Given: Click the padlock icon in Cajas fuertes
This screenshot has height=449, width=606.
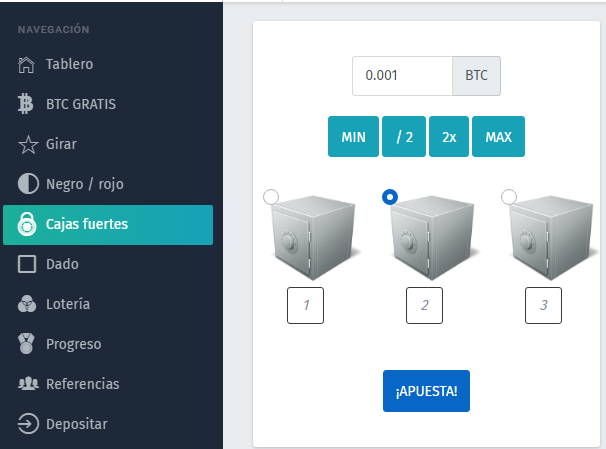Looking at the screenshot, I should pyautogui.click(x=27, y=224).
